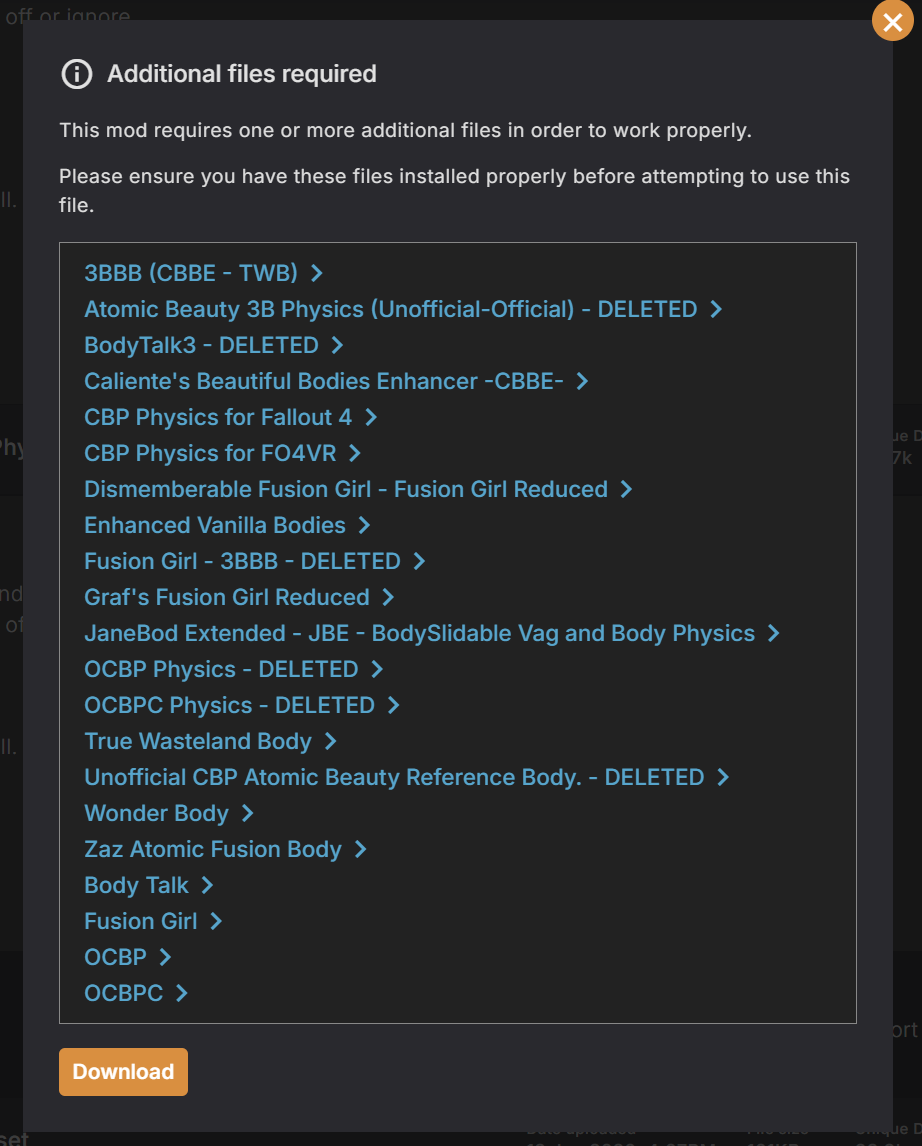The image size is (922, 1146).
Task: Go to the Fusion Girl mod link
Action: pos(141,921)
